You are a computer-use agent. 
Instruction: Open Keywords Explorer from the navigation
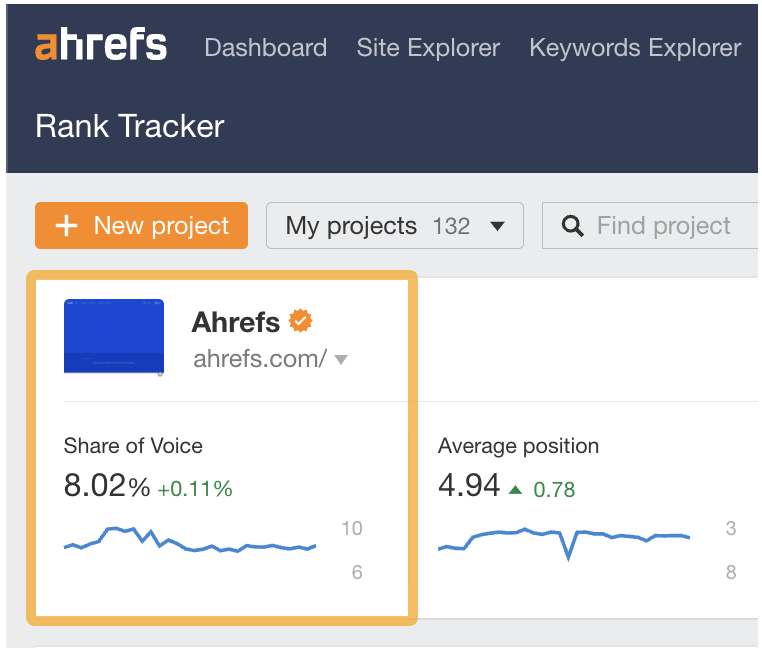click(x=635, y=47)
